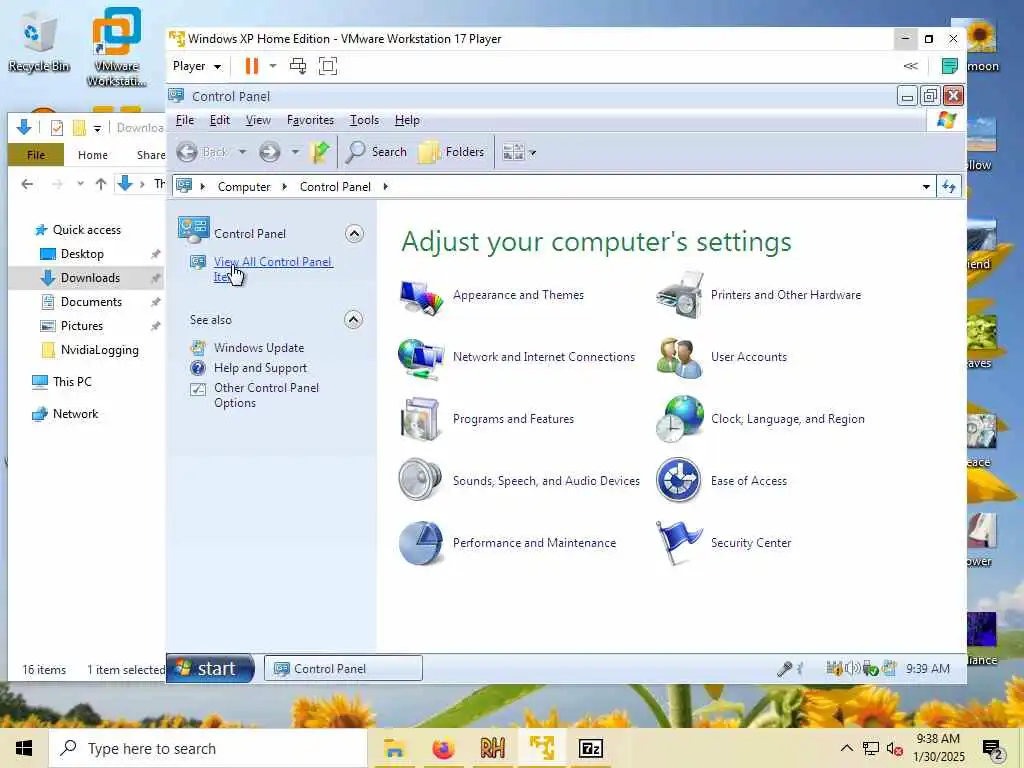Open the power options dropdown next to pause

pos(273,66)
